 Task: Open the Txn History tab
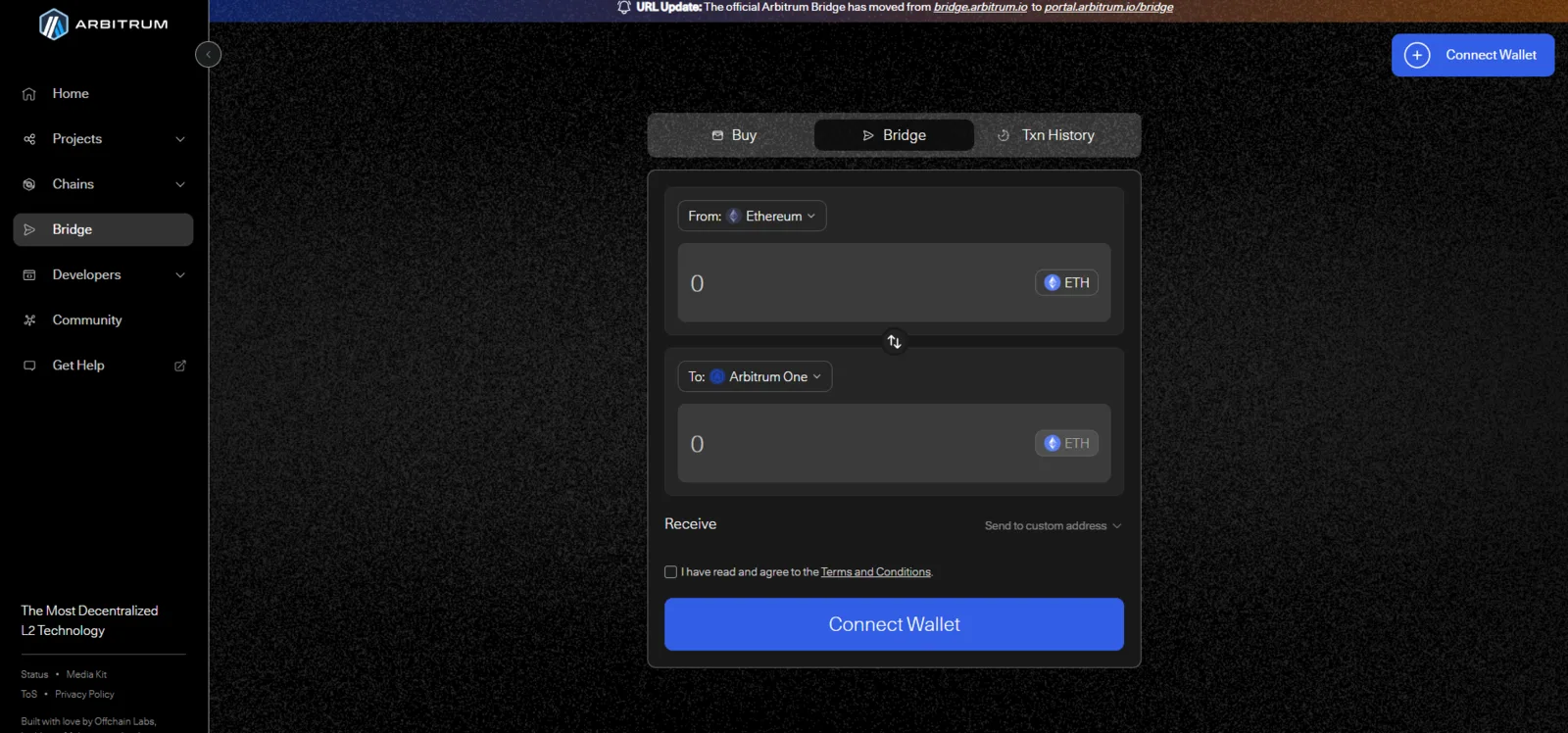tap(1046, 135)
